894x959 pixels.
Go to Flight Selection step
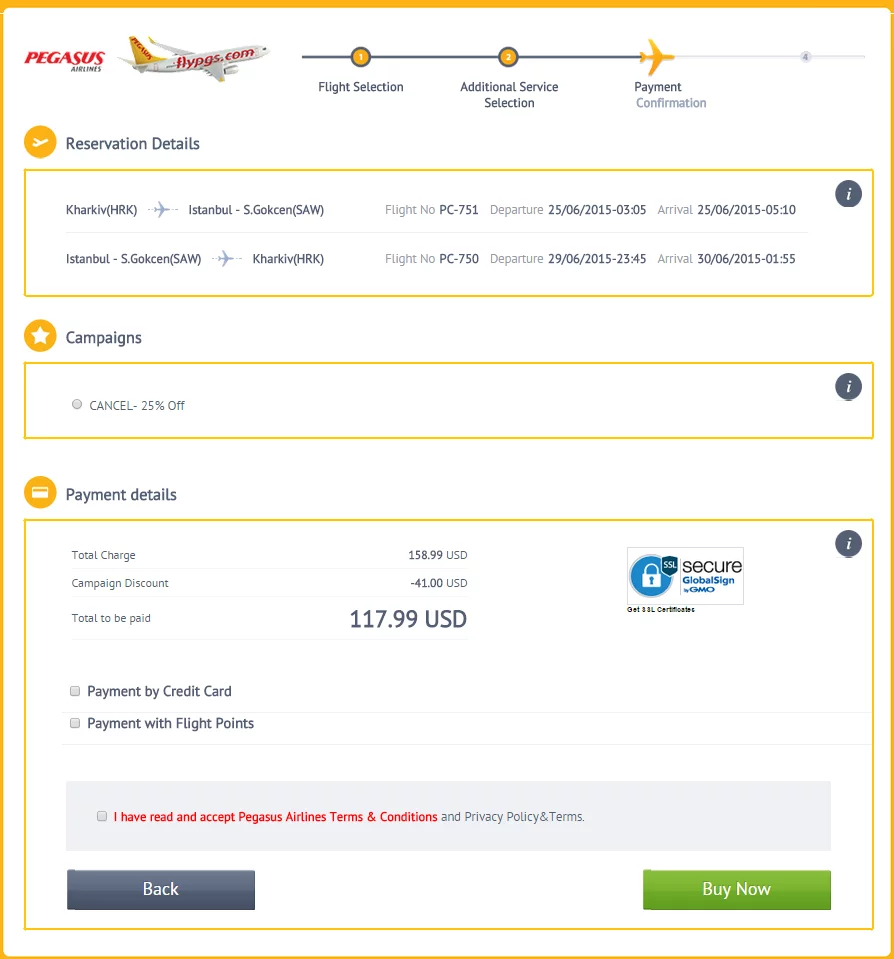pyautogui.click(x=361, y=87)
